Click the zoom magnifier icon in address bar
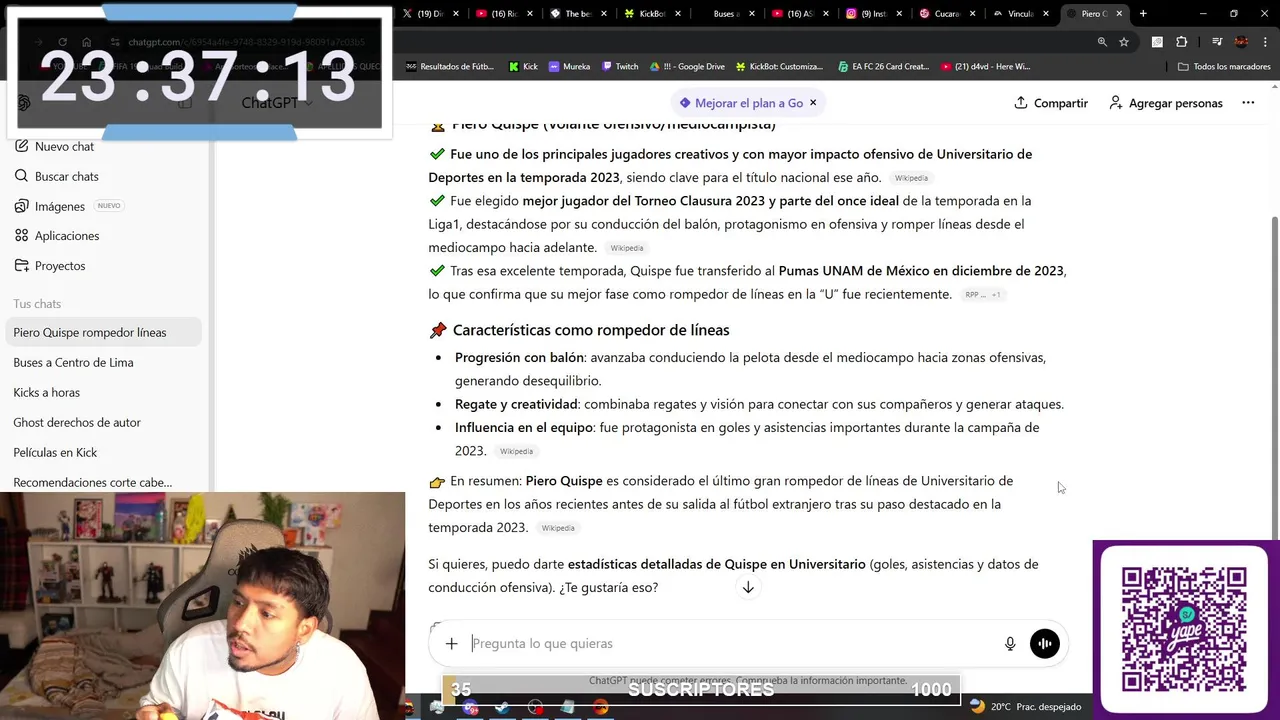This screenshot has width=1280, height=720. click(x=1102, y=42)
